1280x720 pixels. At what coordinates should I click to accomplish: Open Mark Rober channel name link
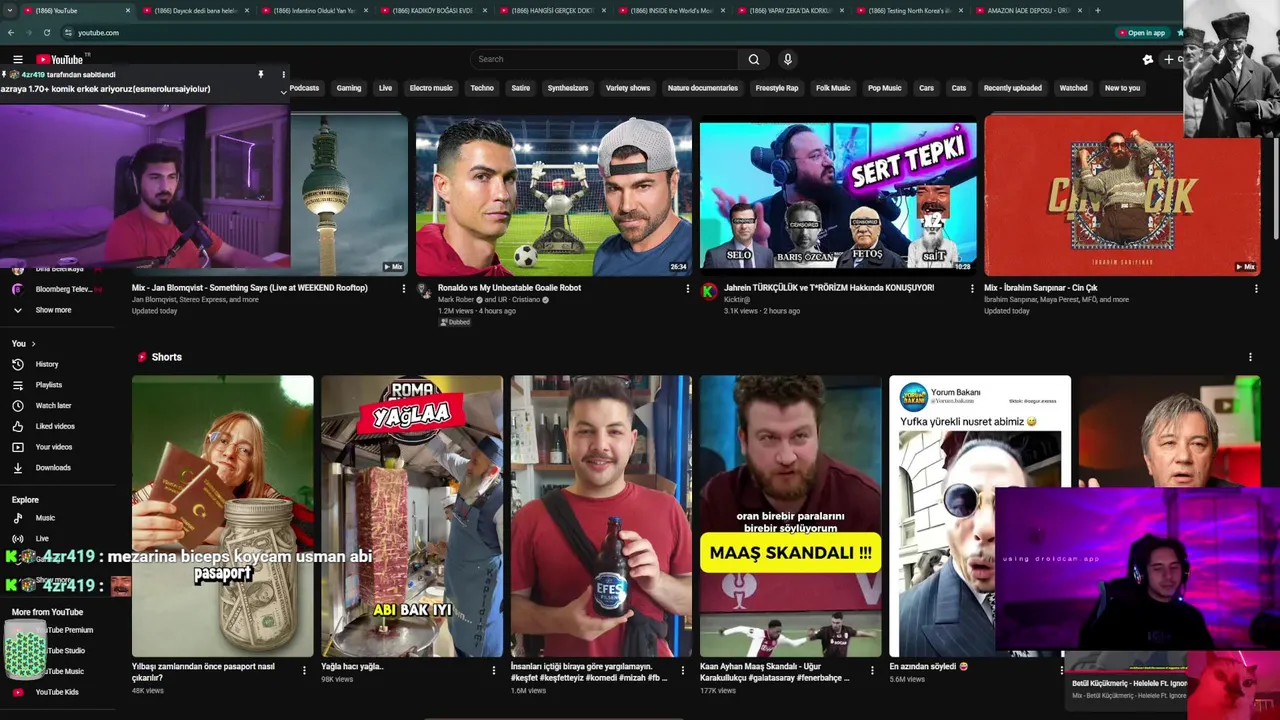456,300
